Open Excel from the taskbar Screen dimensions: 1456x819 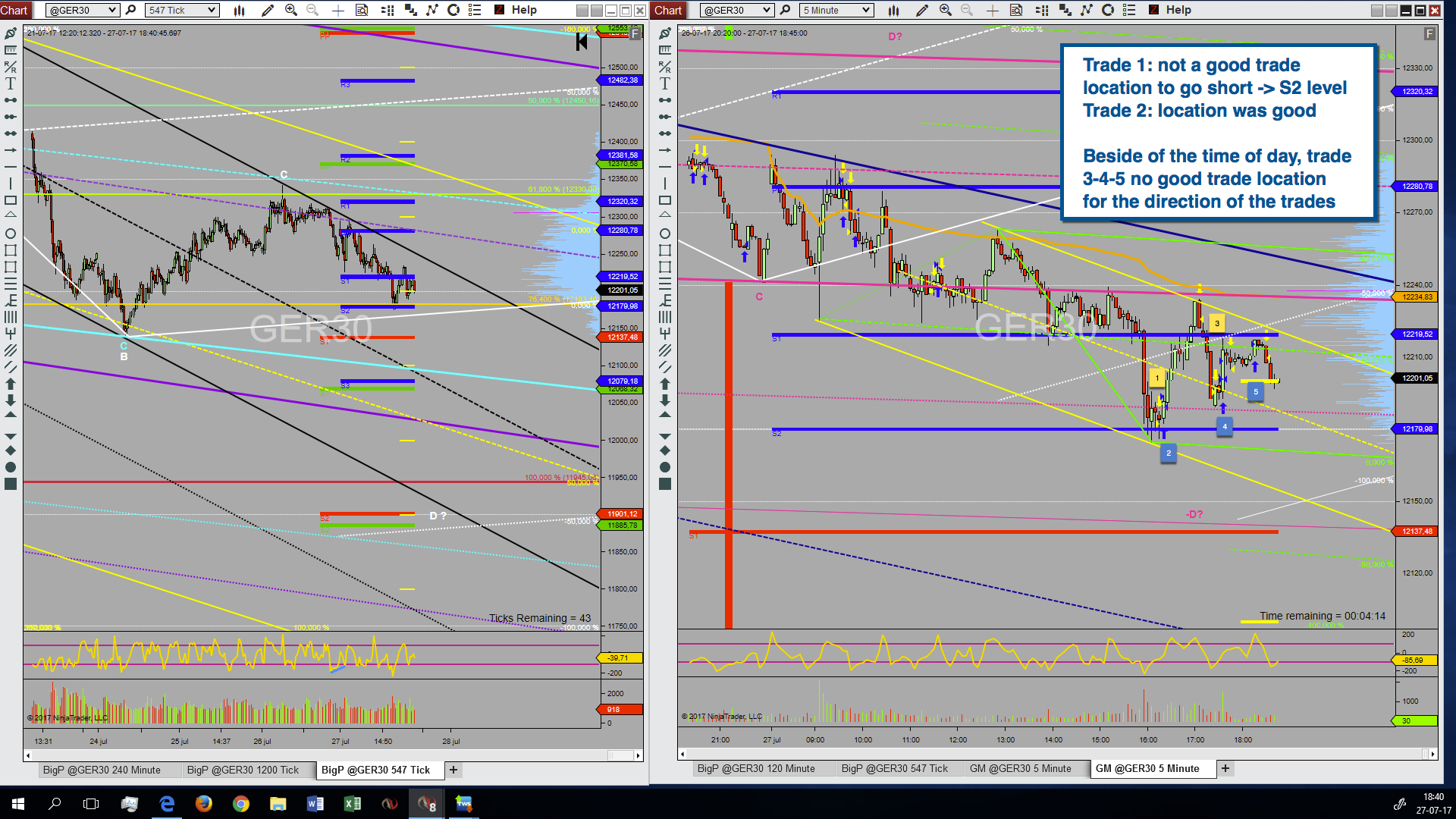point(353,803)
